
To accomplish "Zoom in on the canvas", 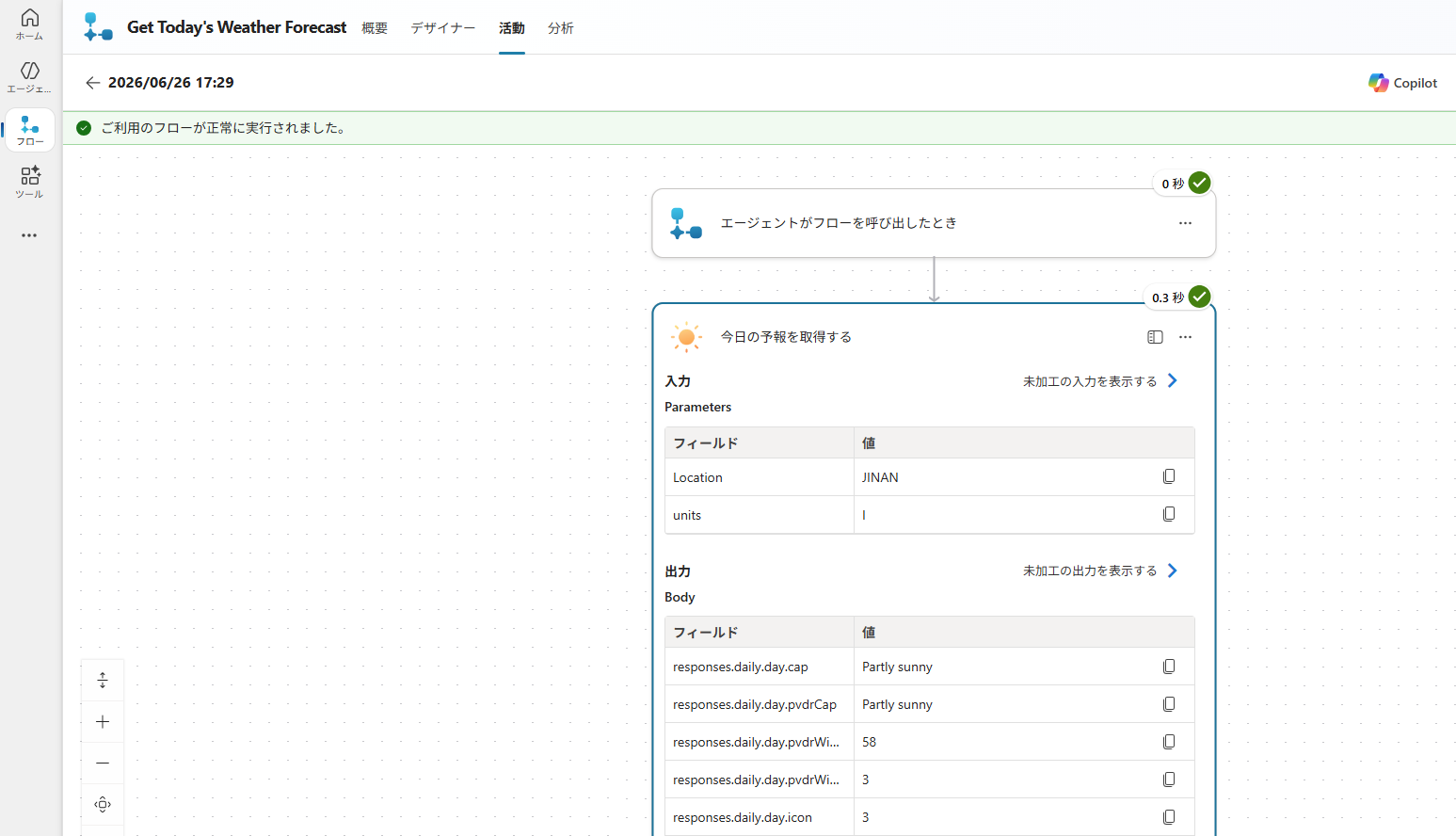I will point(103,722).
